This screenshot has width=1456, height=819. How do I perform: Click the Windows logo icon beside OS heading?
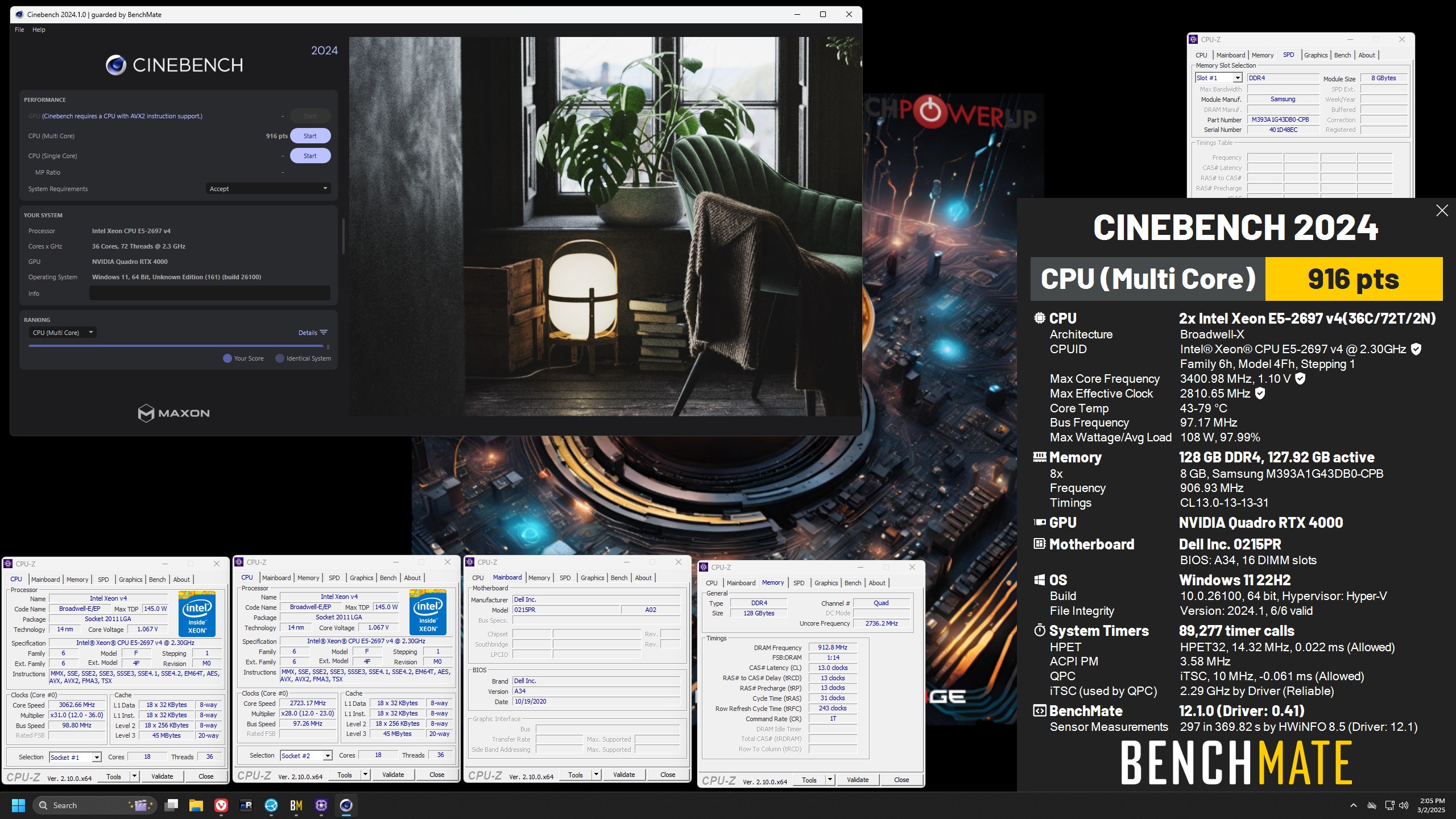pos(1040,580)
